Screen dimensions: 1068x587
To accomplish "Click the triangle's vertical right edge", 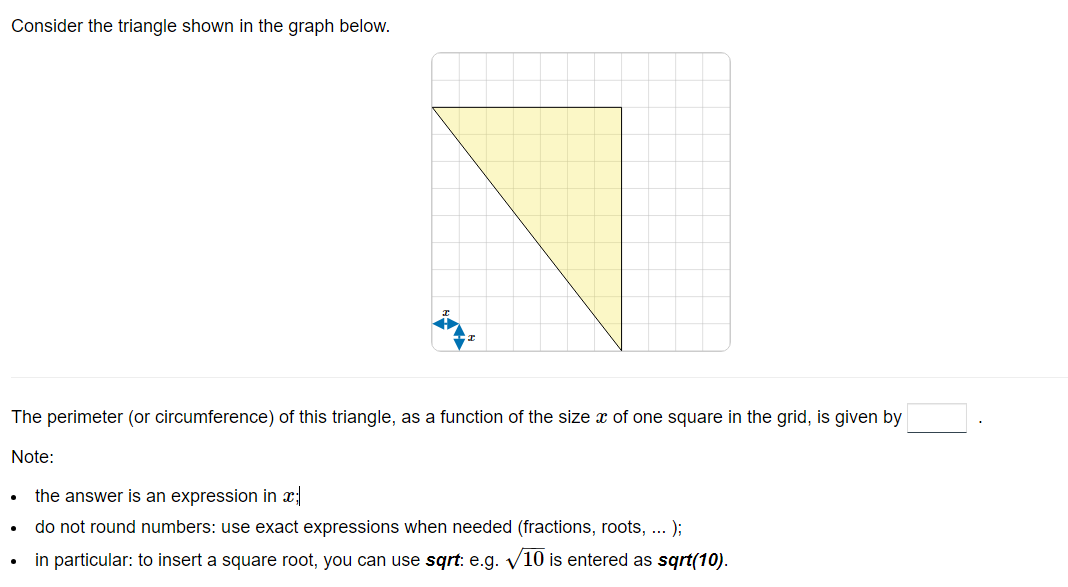I will [621, 230].
